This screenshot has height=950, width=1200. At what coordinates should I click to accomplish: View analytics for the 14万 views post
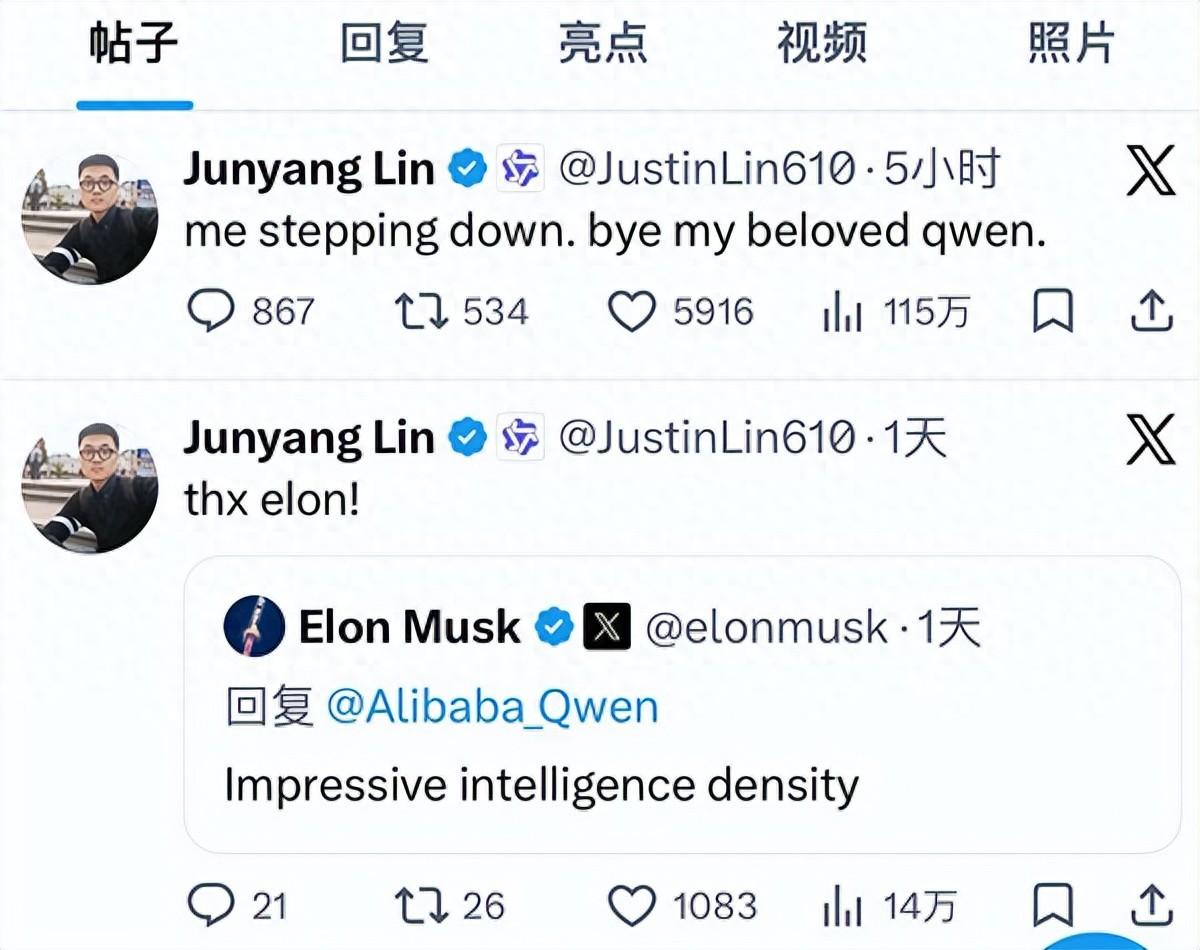click(x=842, y=907)
